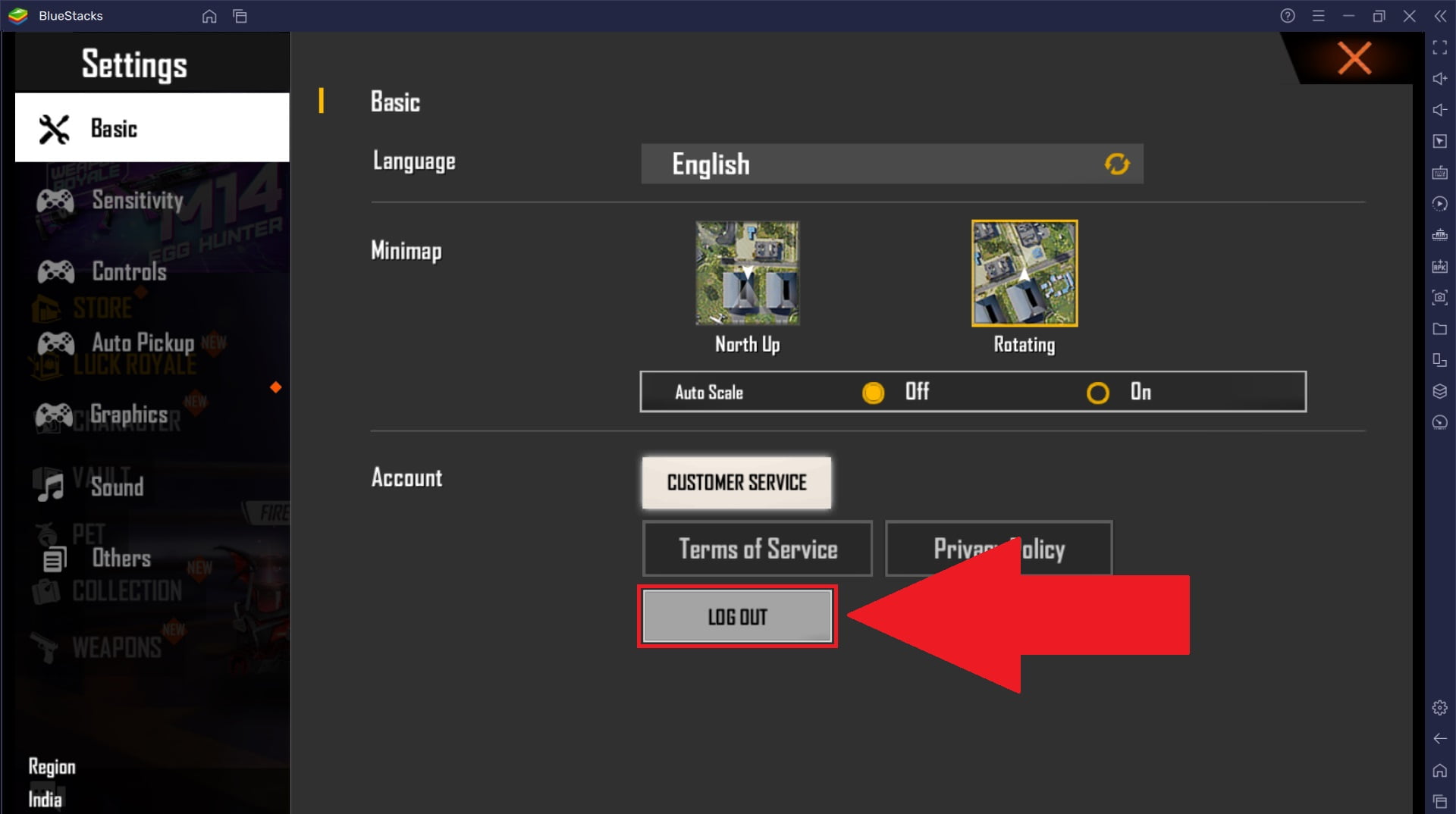Select the Rotating minimap option
The image size is (1456, 814).
[1025, 274]
